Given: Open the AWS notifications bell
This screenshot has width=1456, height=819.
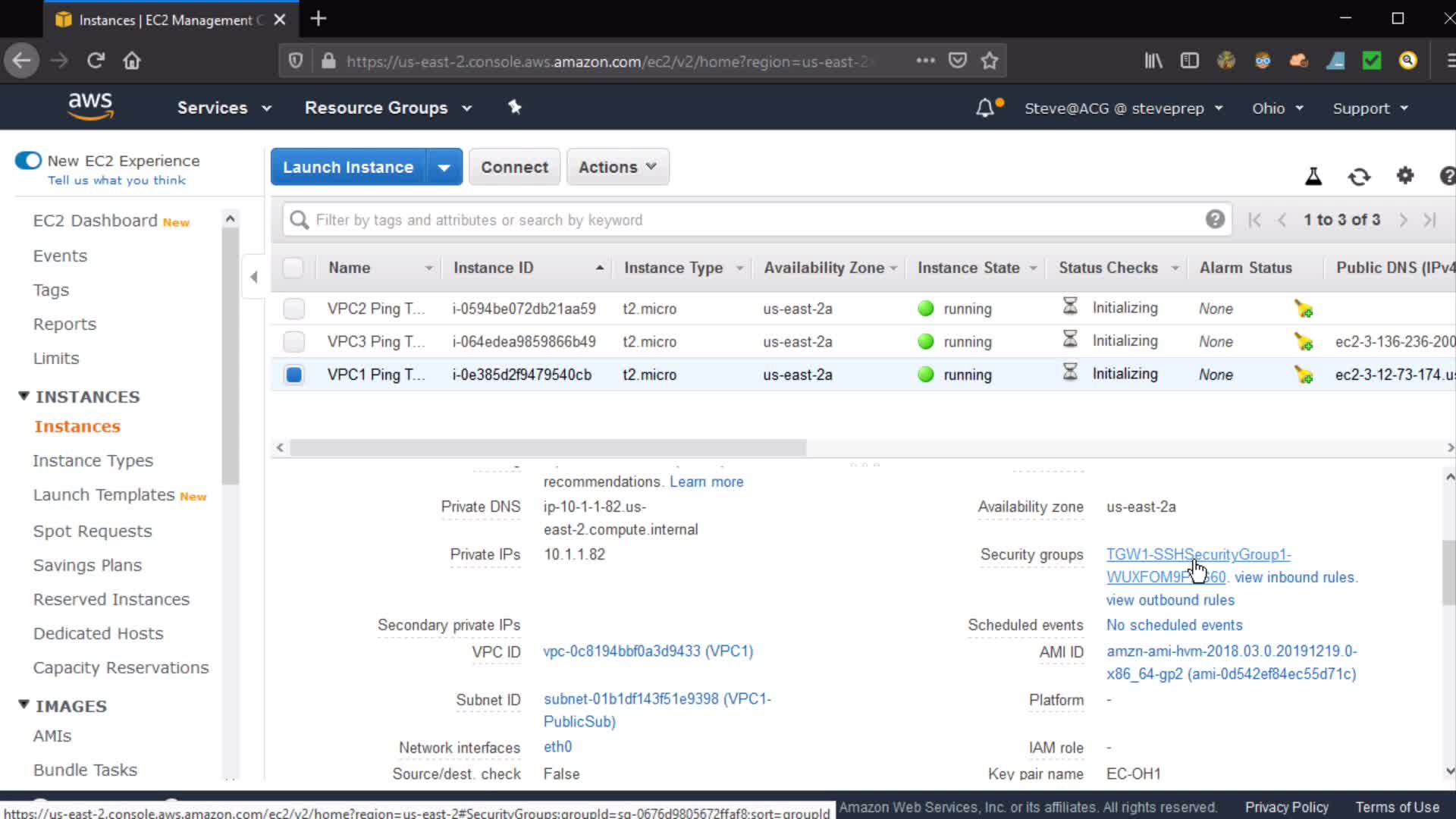Looking at the screenshot, I should (x=985, y=108).
